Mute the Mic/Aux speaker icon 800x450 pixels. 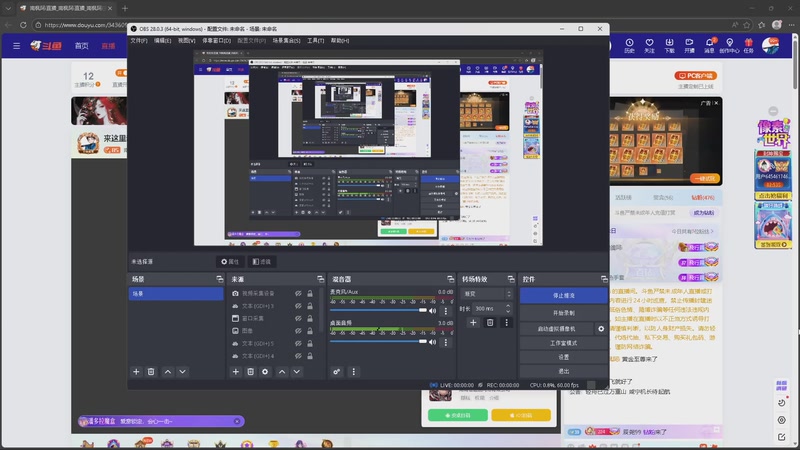[x=433, y=311]
